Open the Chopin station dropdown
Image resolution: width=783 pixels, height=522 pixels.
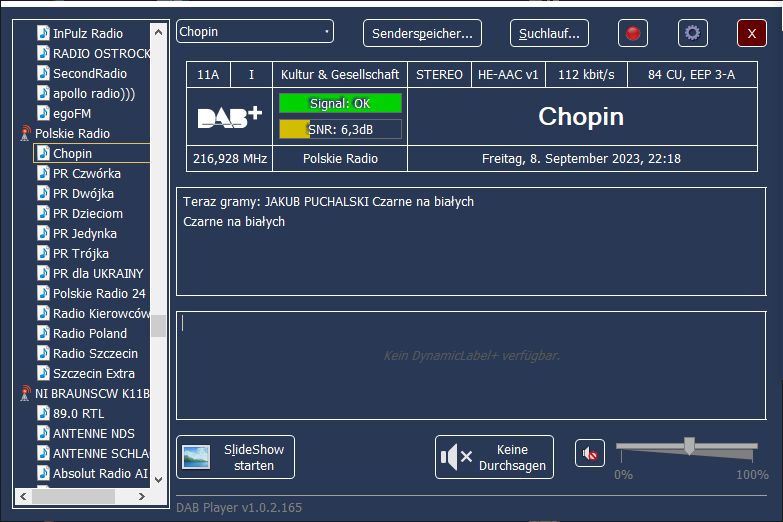coord(255,32)
